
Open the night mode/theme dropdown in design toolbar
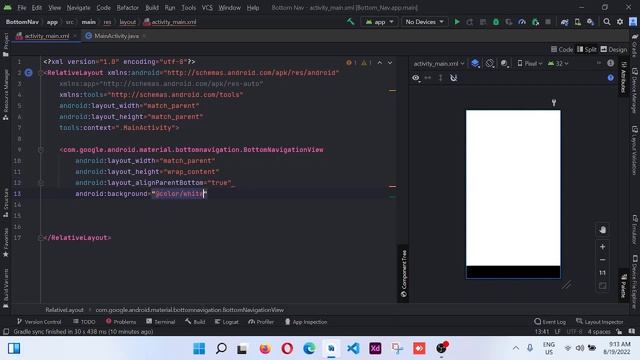(x=504, y=63)
